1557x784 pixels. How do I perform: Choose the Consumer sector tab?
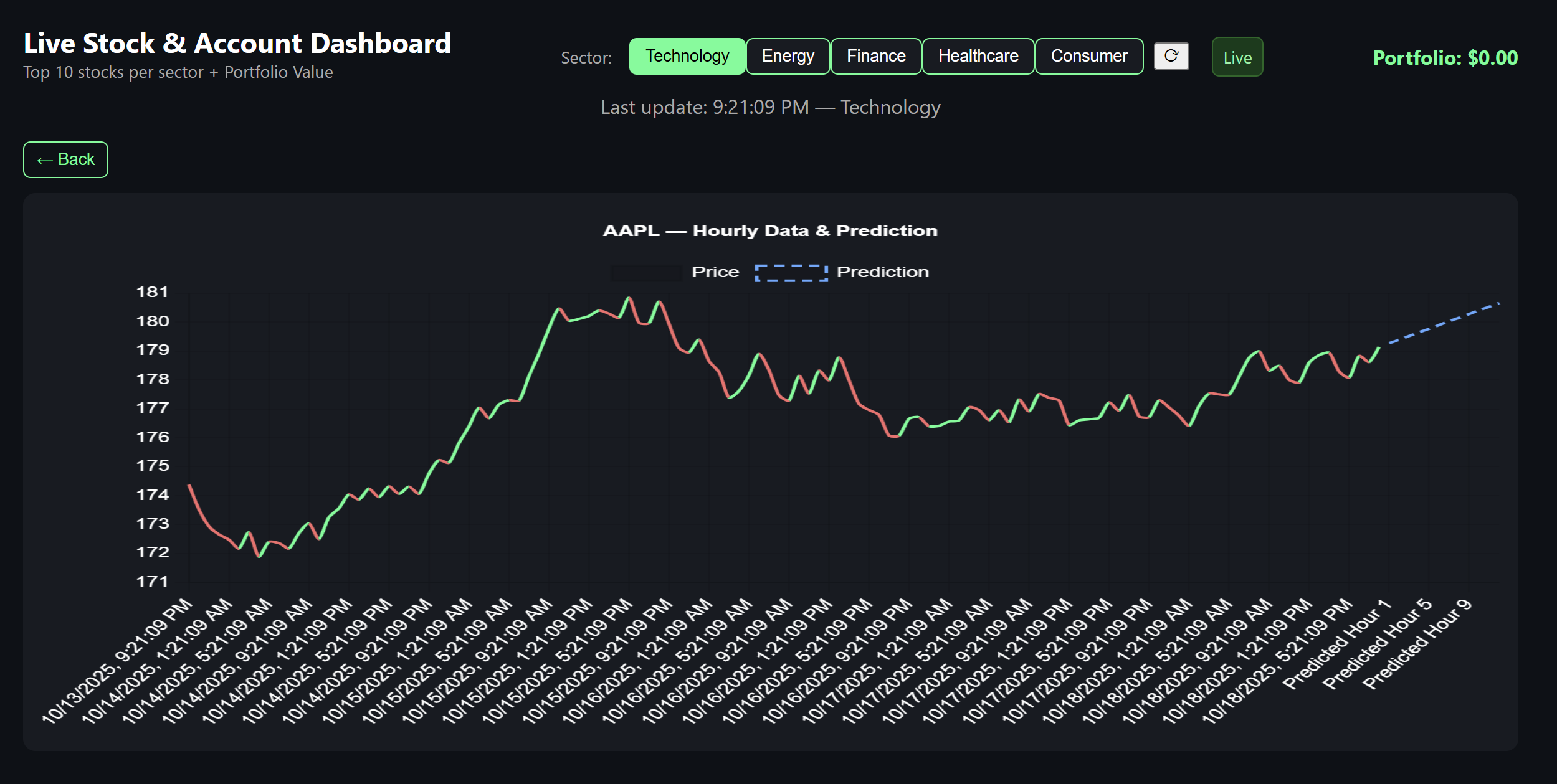click(x=1088, y=57)
